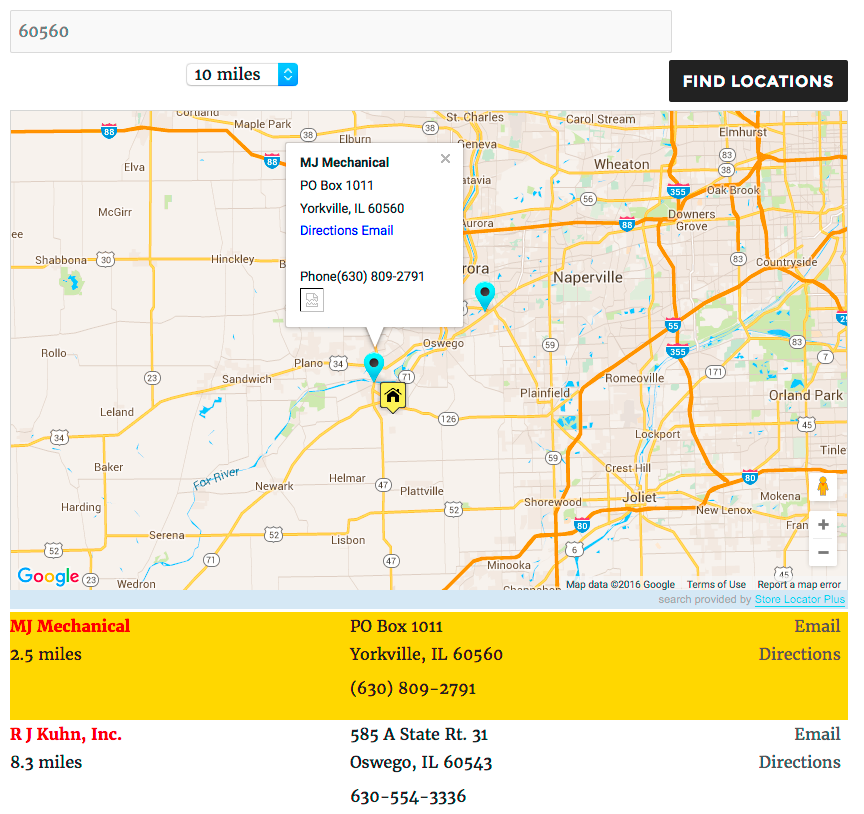Click the Orland Park map label

point(806,395)
